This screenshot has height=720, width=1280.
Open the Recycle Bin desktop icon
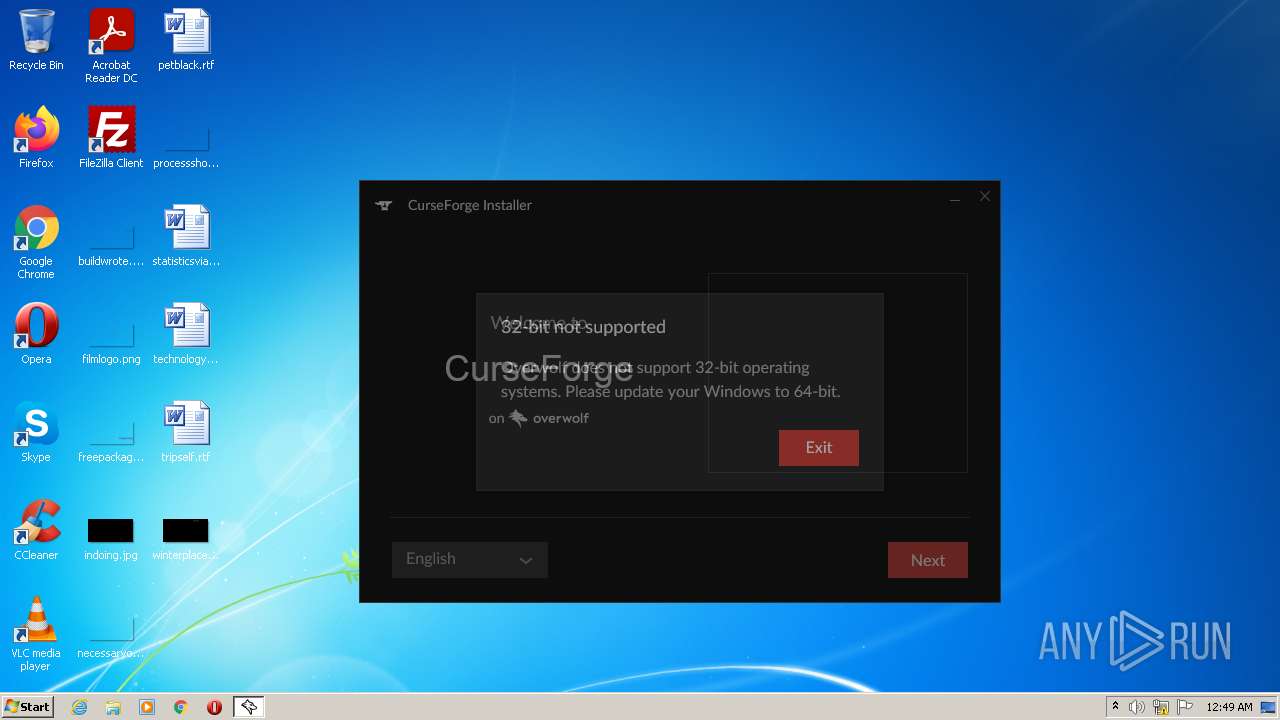pyautogui.click(x=36, y=40)
